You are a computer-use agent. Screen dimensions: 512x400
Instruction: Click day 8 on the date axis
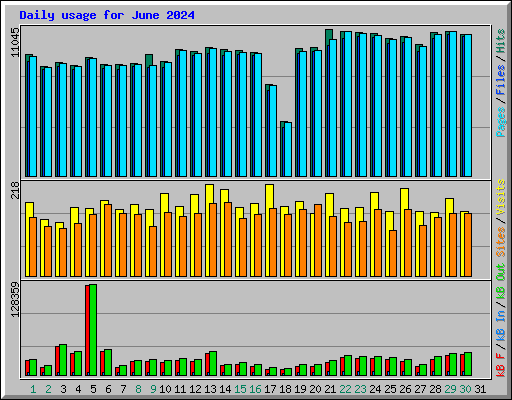[x=138, y=389]
